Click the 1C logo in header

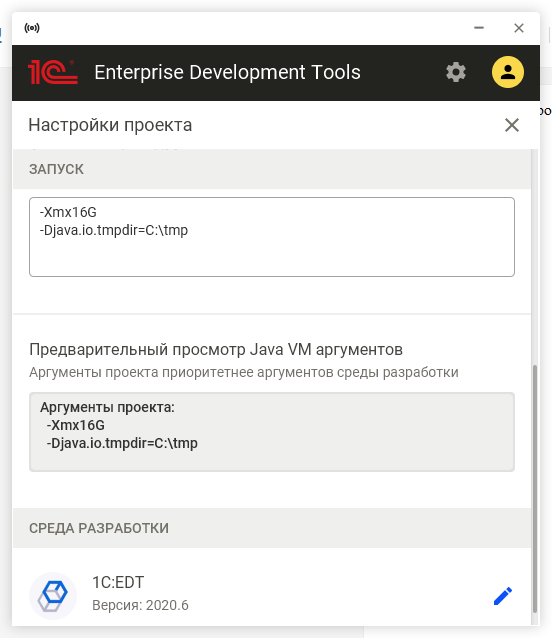pos(52,72)
